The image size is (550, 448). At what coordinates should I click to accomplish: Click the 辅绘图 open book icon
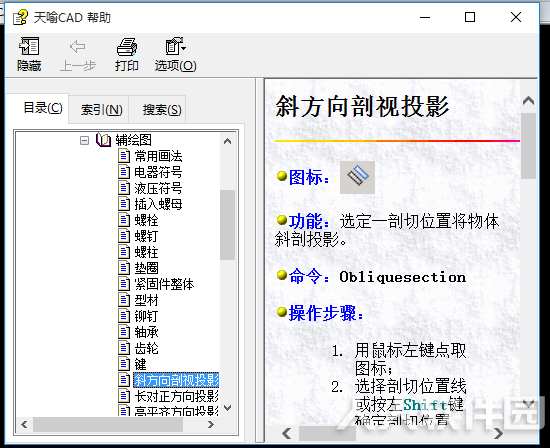point(103,140)
